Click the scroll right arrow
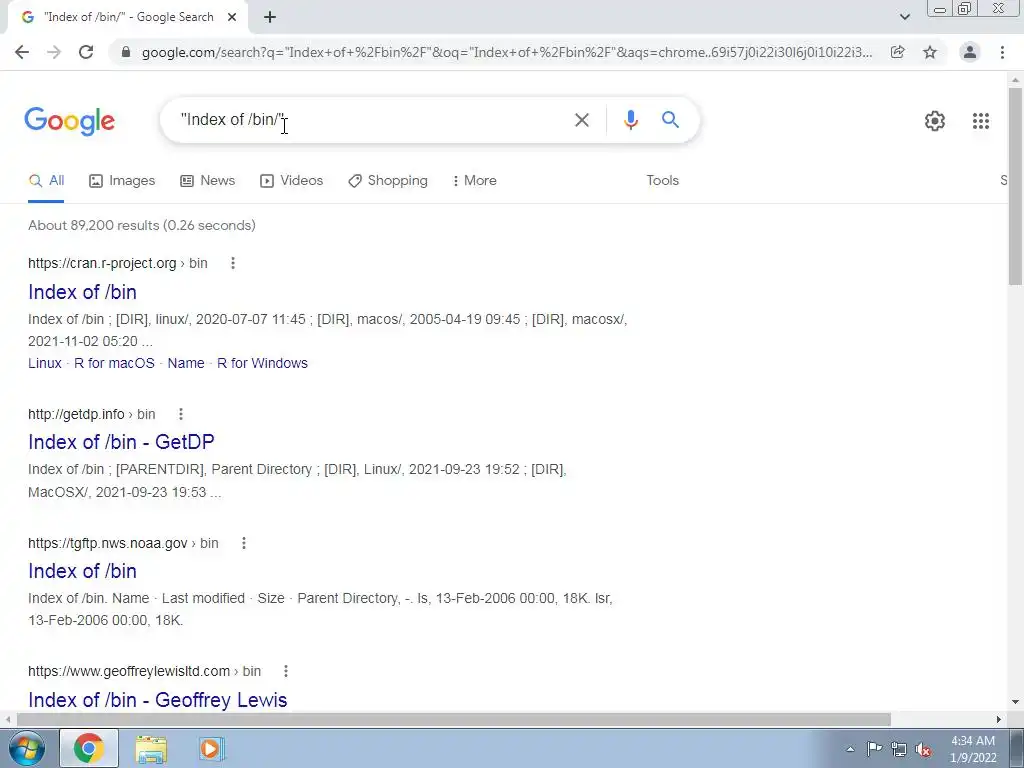 pos(999,719)
